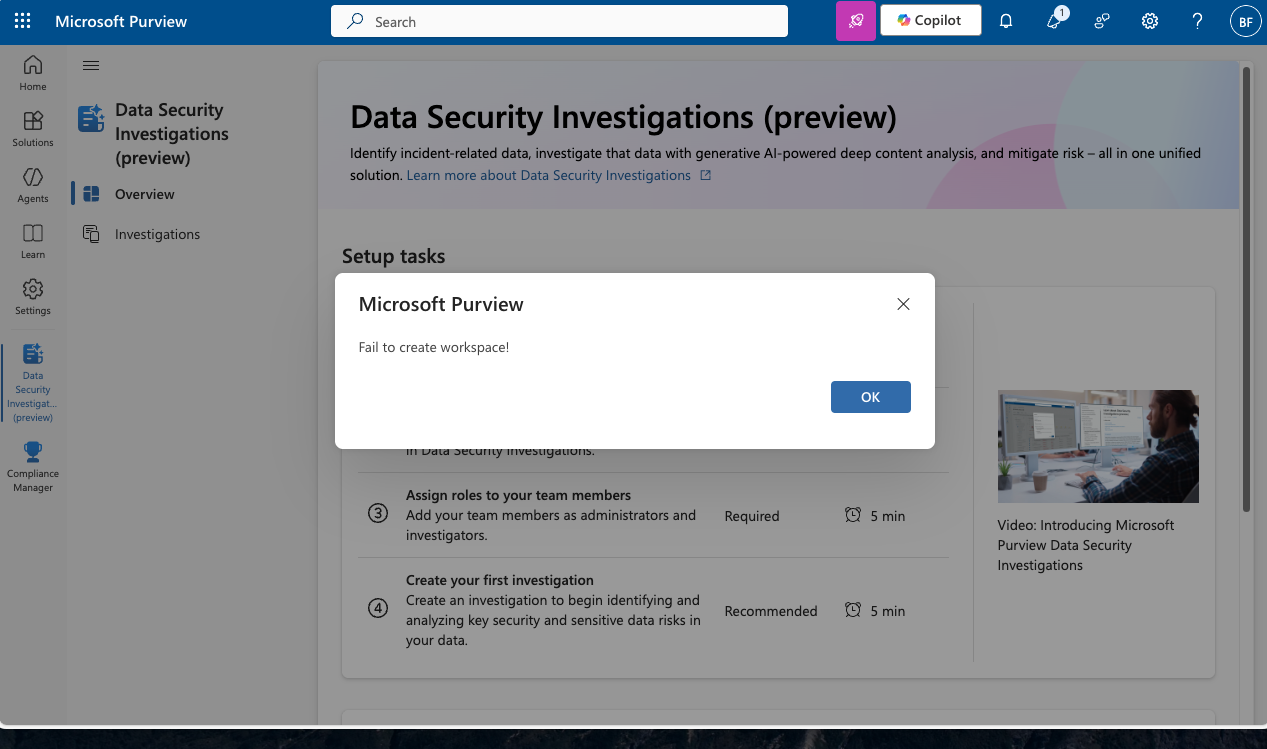The width and height of the screenshot is (1267, 749).
Task: Open the notifications bell
Action: [x=1006, y=21]
